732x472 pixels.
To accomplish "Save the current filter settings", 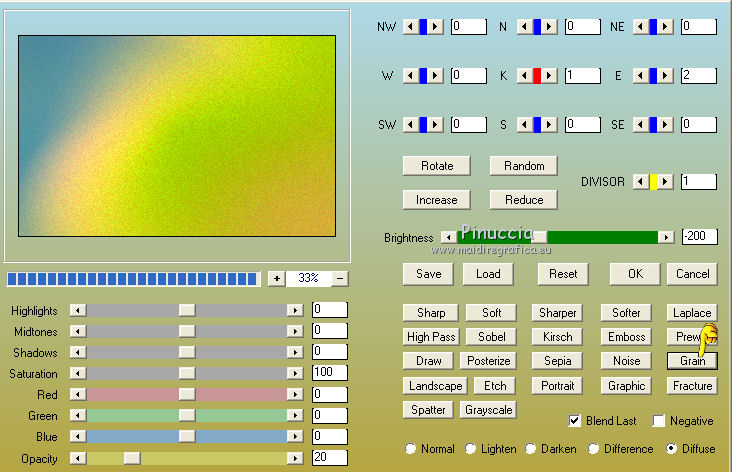I will coord(429,274).
